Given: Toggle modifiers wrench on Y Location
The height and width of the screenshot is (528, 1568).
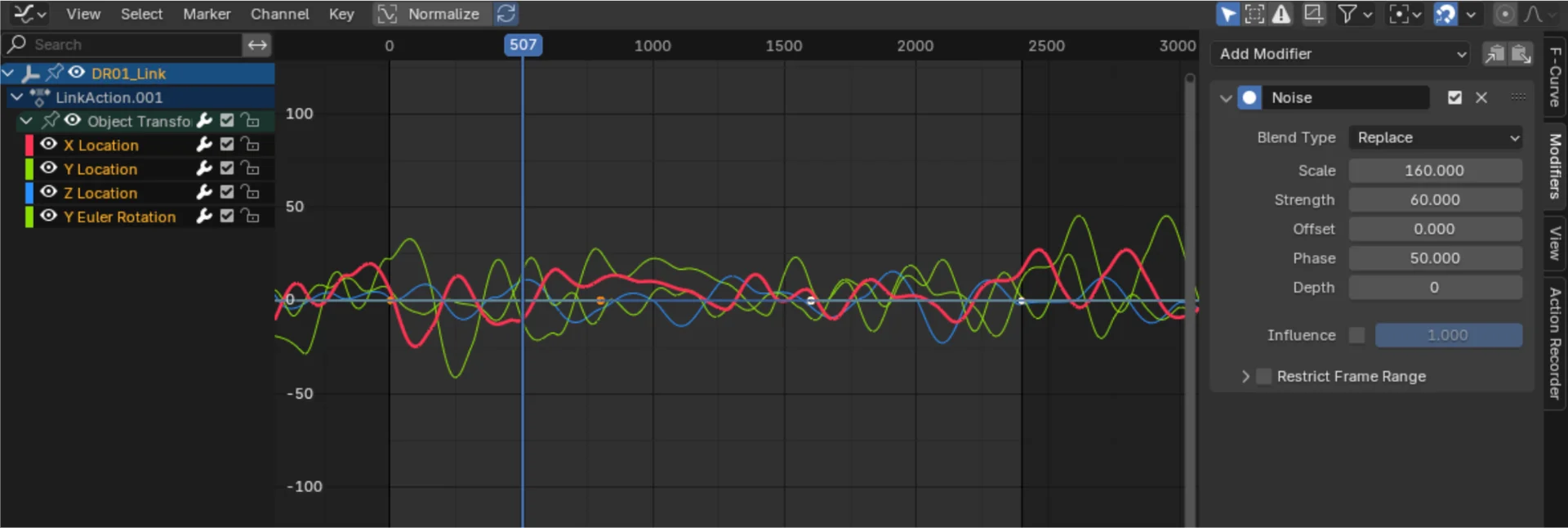Looking at the screenshot, I should pyautogui.click(x=204, y=168).
